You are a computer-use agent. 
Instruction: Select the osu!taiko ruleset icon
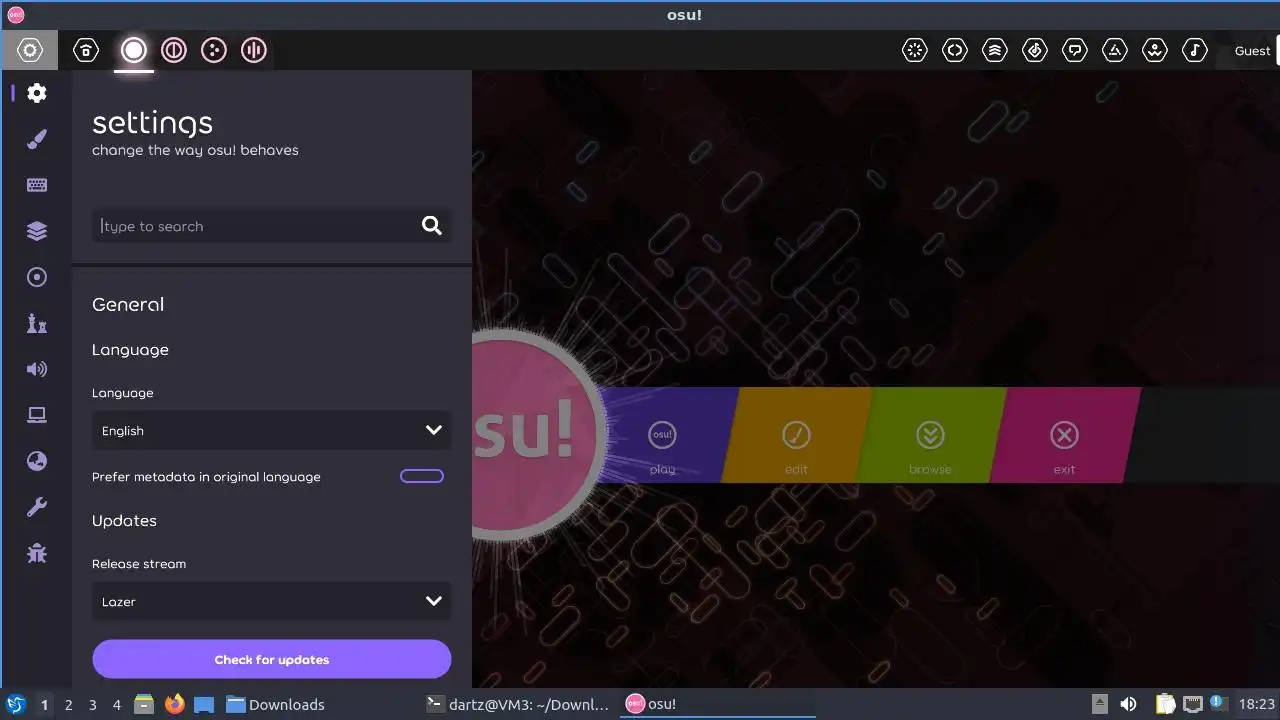pyautogui.click(x=174, y=50)
